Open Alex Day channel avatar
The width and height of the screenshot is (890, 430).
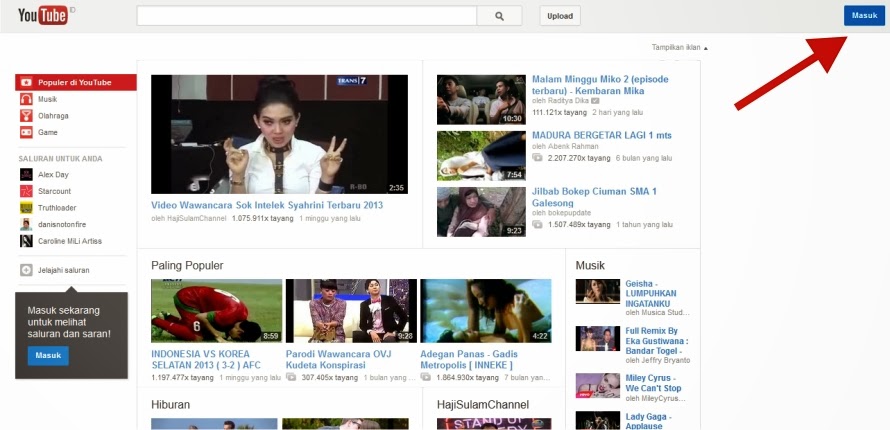pyautogui.click(x=26, y=175)
